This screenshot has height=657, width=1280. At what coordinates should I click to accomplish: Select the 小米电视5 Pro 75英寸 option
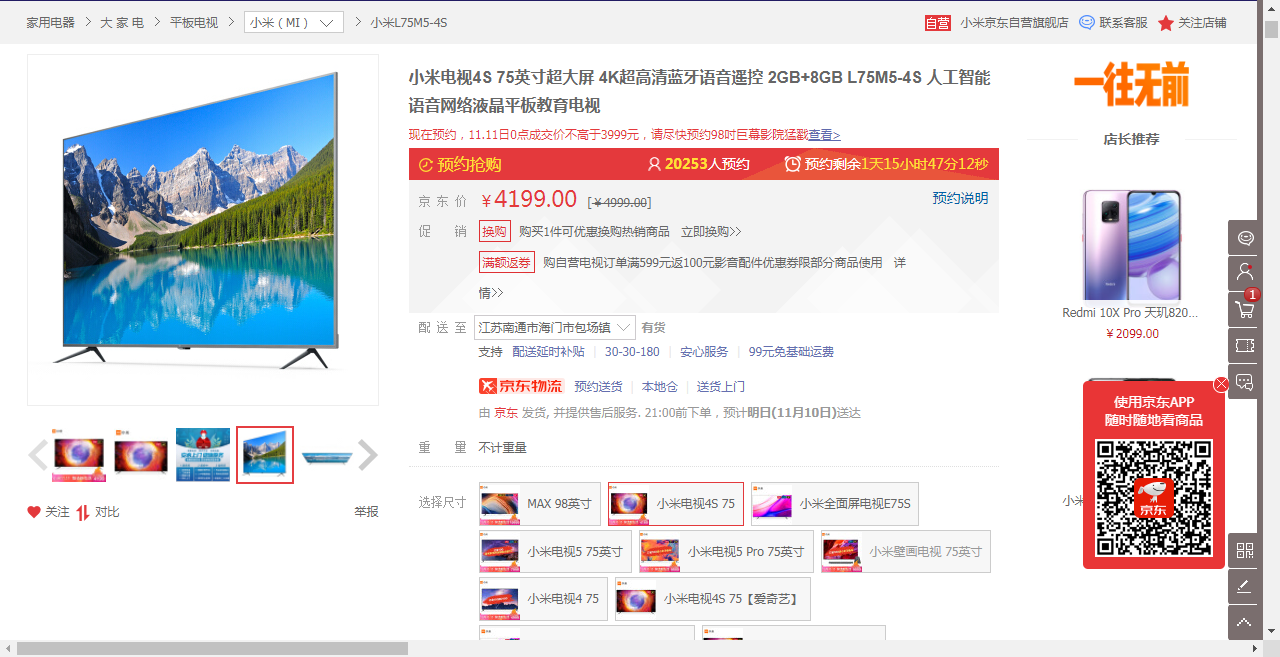(727, 552)
